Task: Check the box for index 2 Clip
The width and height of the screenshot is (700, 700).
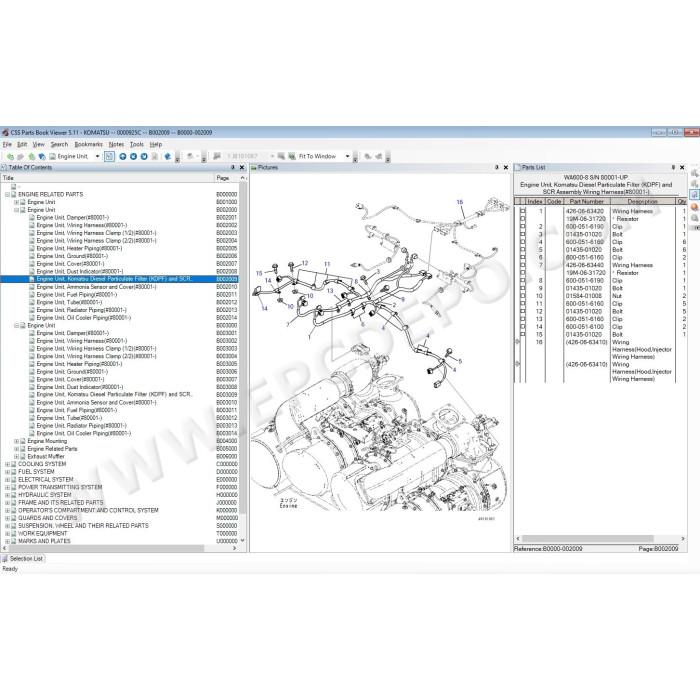Action: 523,227
